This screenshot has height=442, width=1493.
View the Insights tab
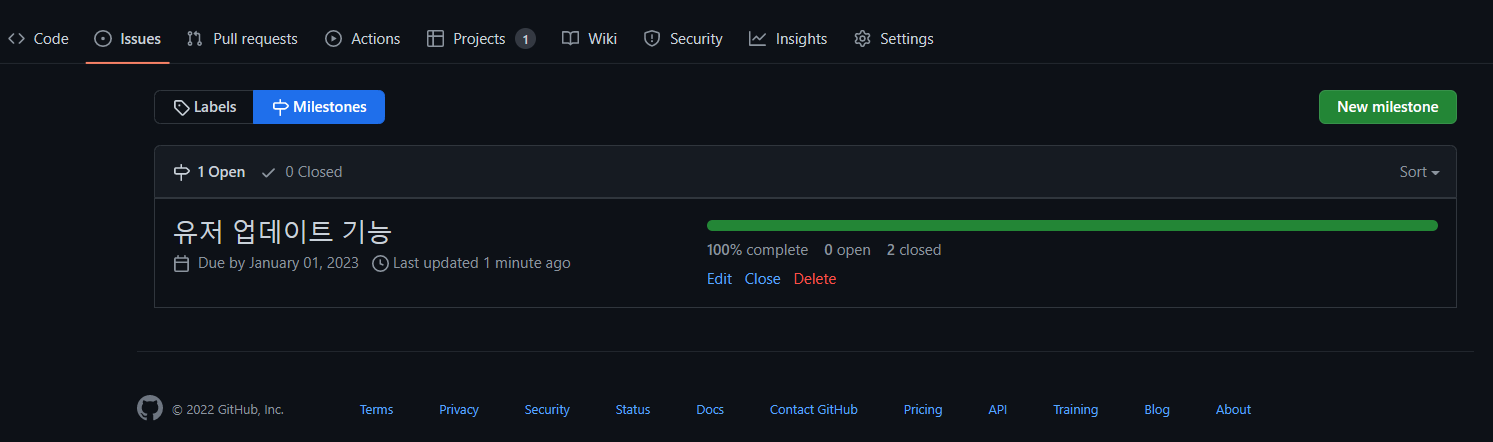[788, 39]
